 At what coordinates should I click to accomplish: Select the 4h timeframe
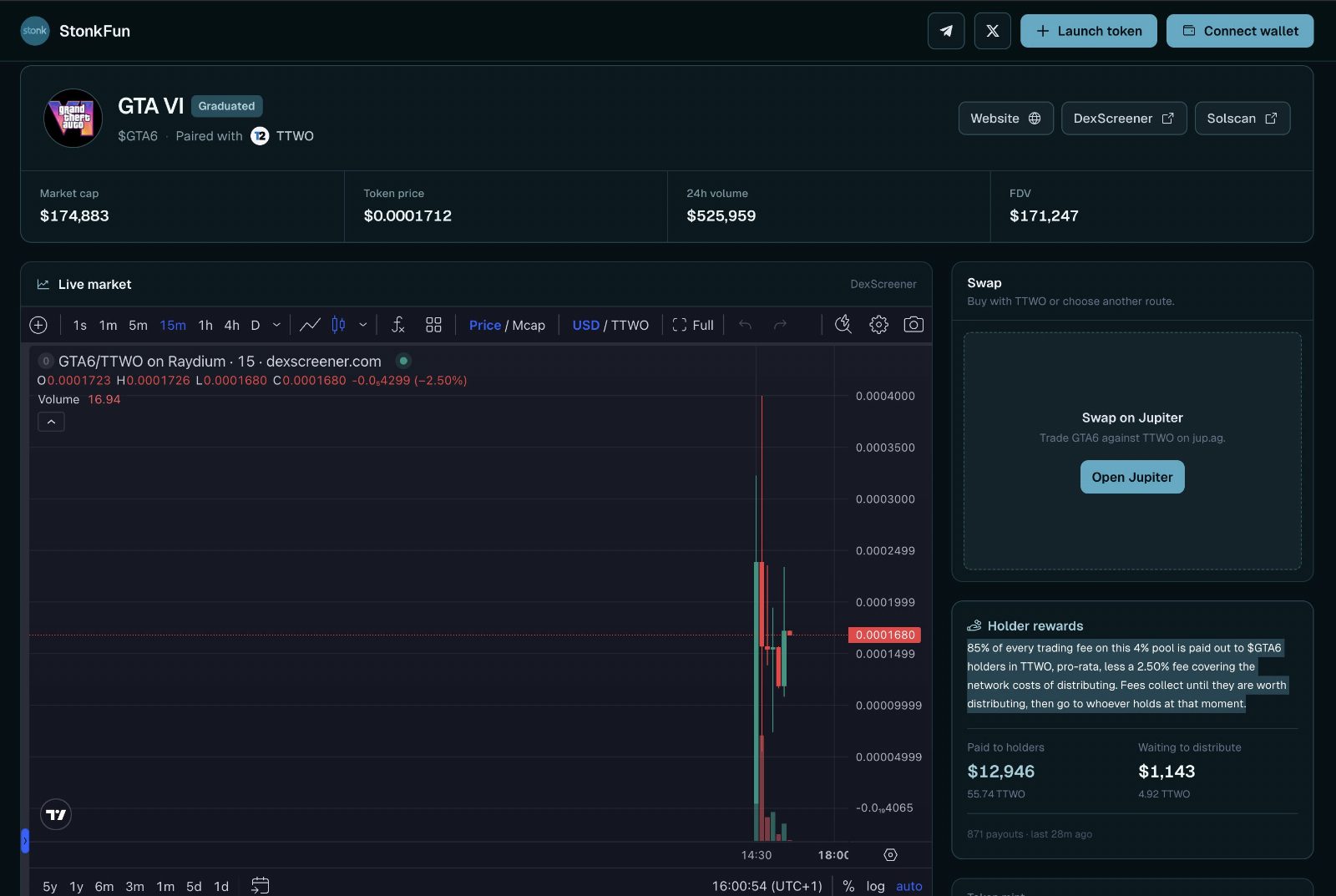coord(232,325)
